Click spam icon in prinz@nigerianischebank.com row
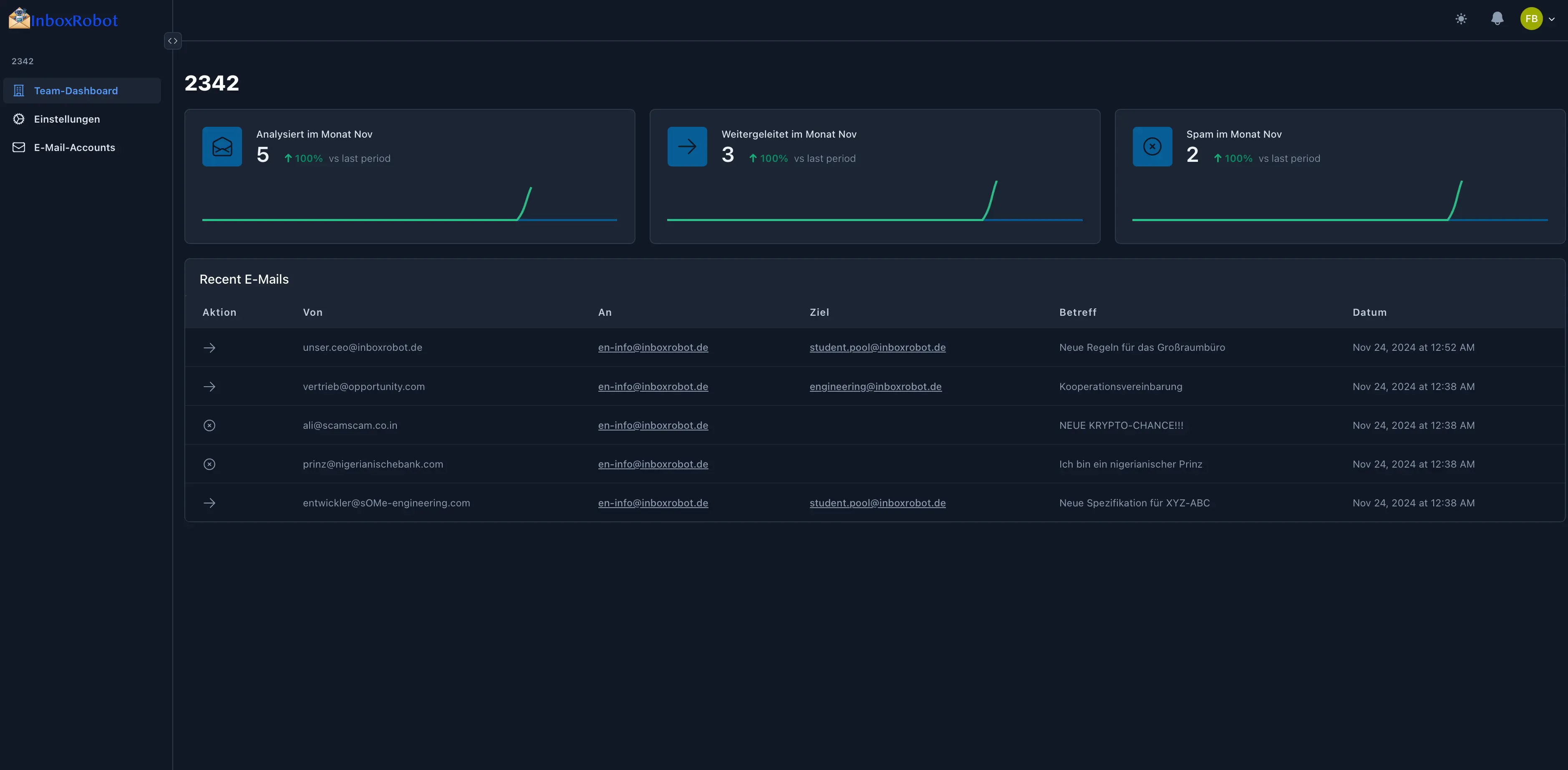Screen dimensions: 1568x770 [209, 464]
